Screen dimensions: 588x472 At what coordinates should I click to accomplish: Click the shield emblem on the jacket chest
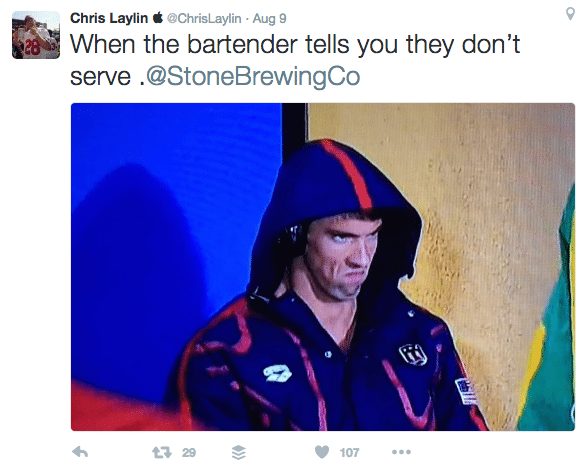[413, 354]
